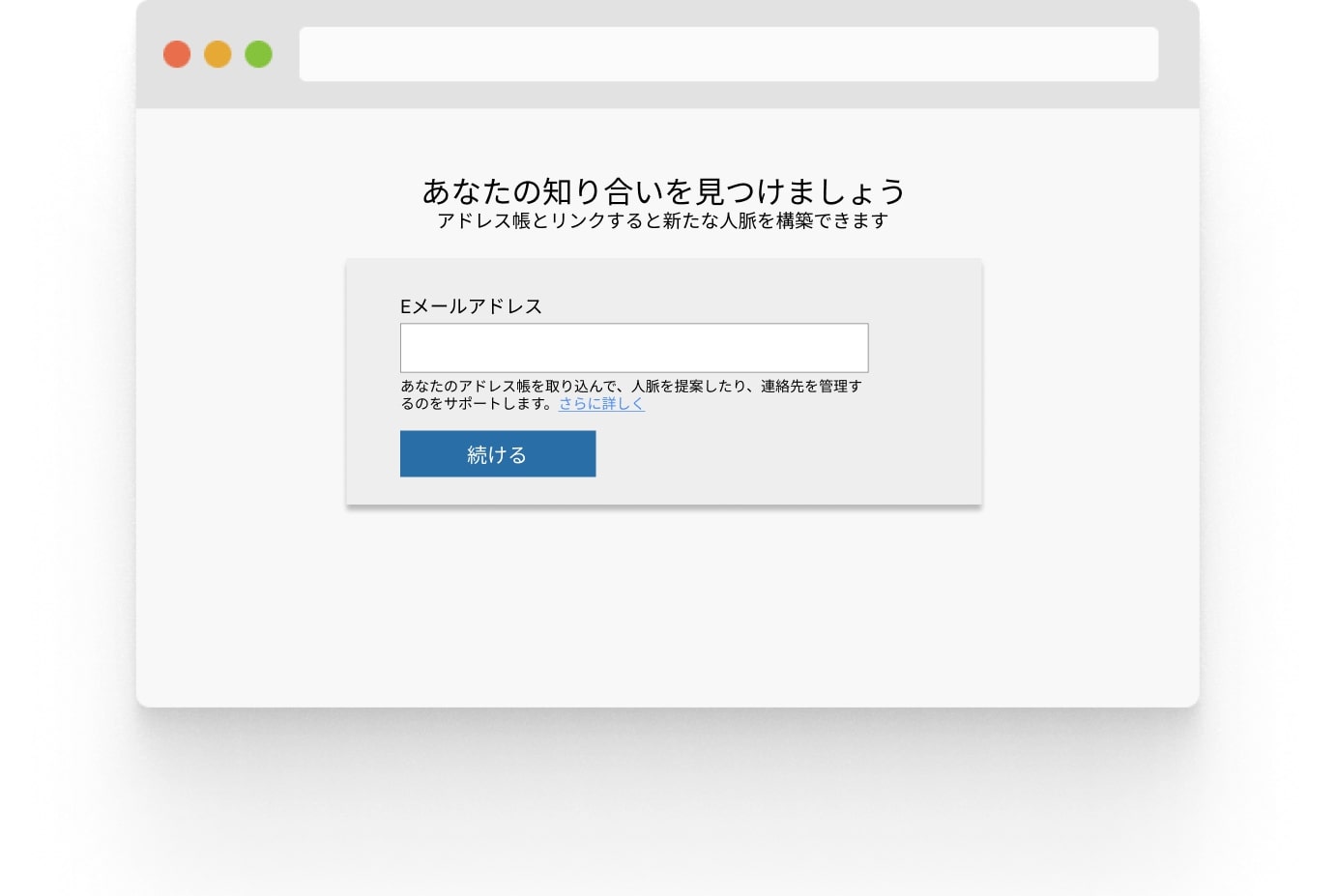
Task: Click the yellow minimize window button
Action: pos(218,54)
